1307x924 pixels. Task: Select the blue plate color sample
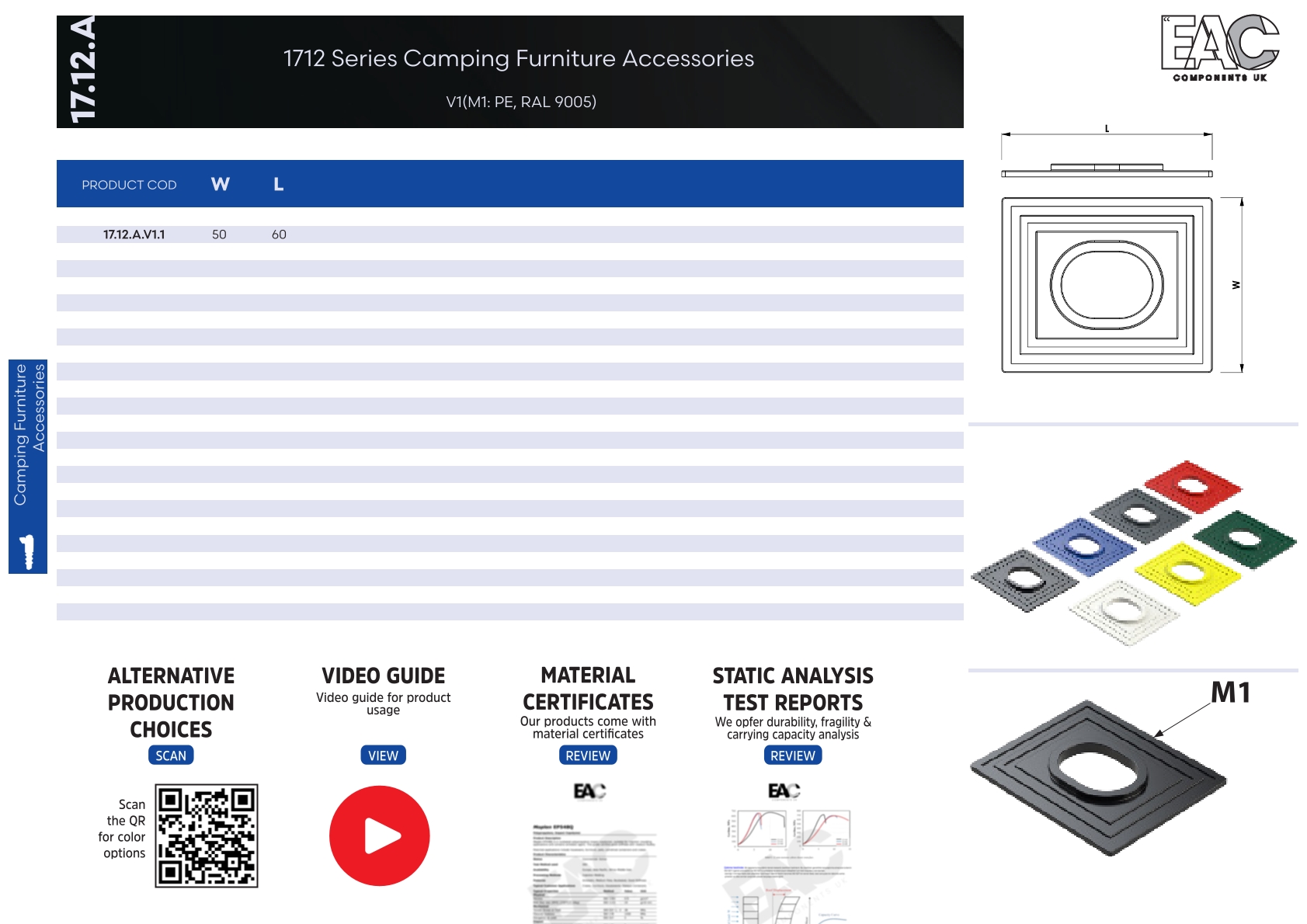(x=1083, y=547)
